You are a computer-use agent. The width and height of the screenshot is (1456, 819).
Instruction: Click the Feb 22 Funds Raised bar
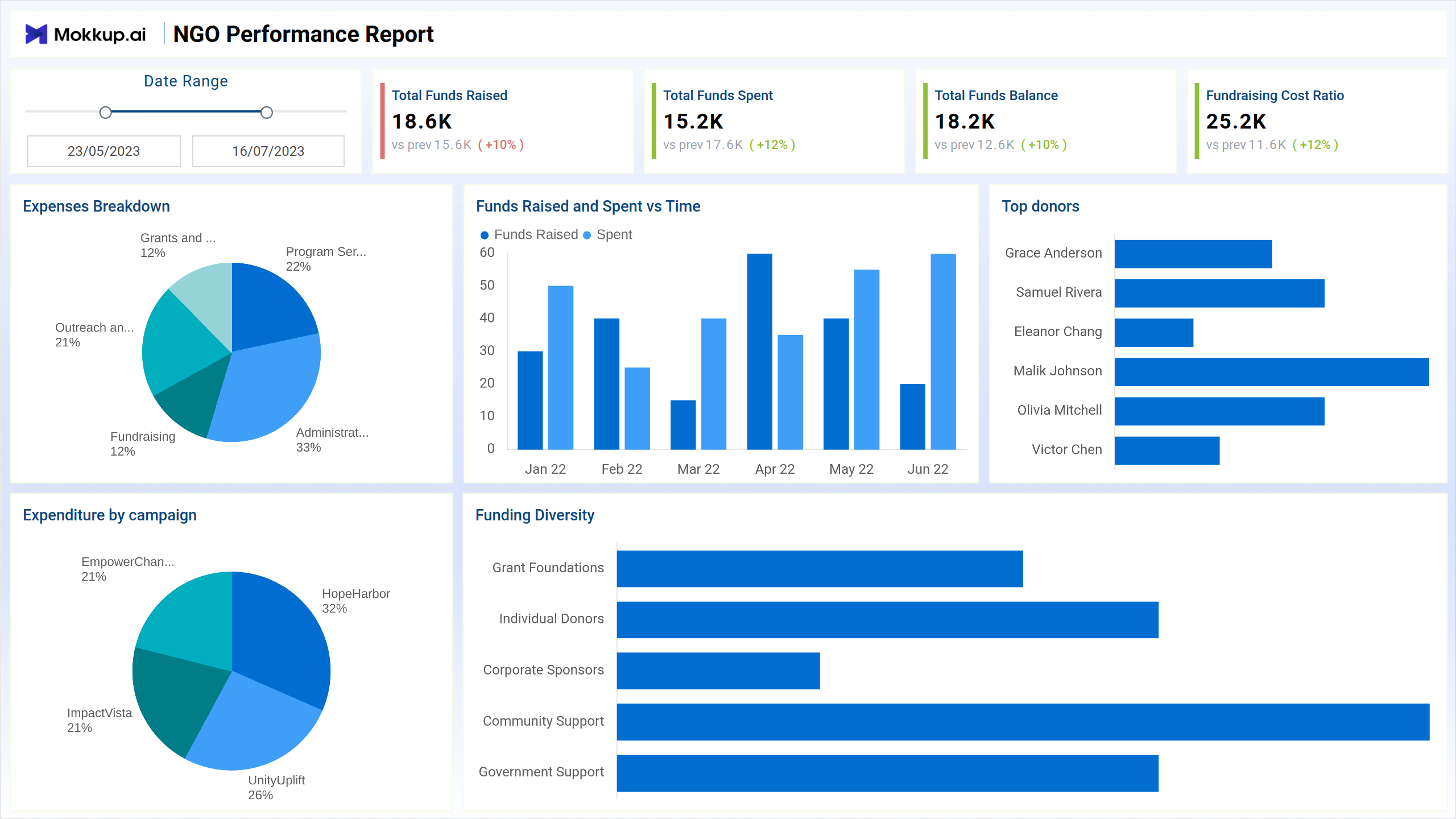point(607,384)
